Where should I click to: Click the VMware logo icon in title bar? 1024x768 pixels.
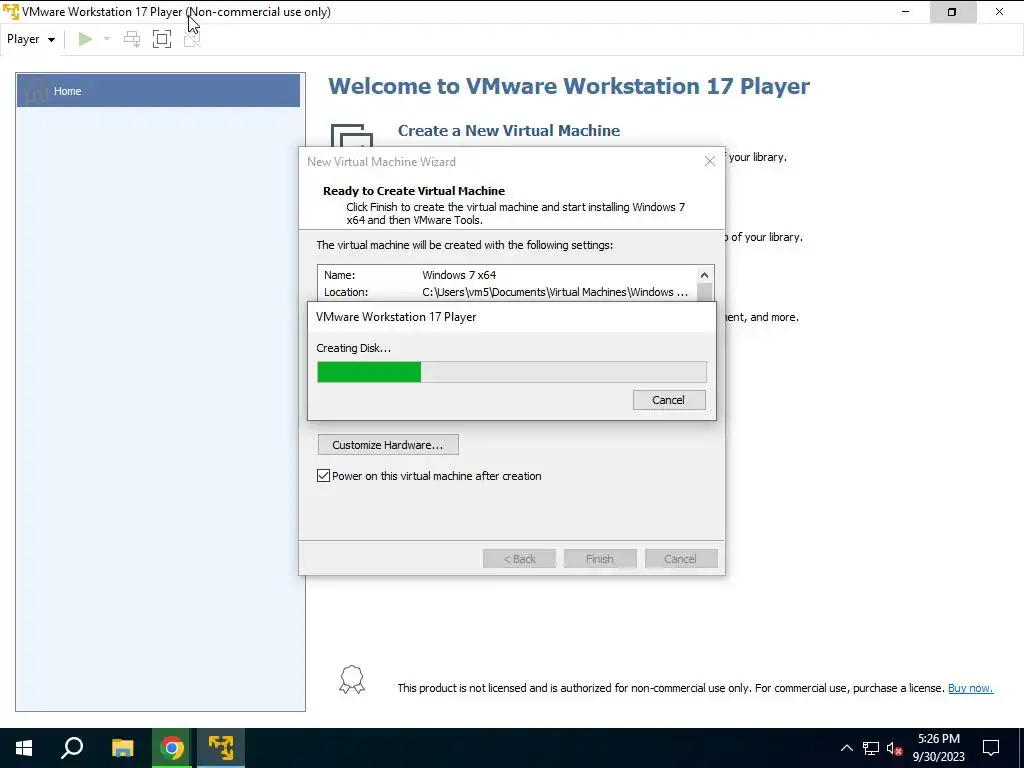click(x=11, y=12)
